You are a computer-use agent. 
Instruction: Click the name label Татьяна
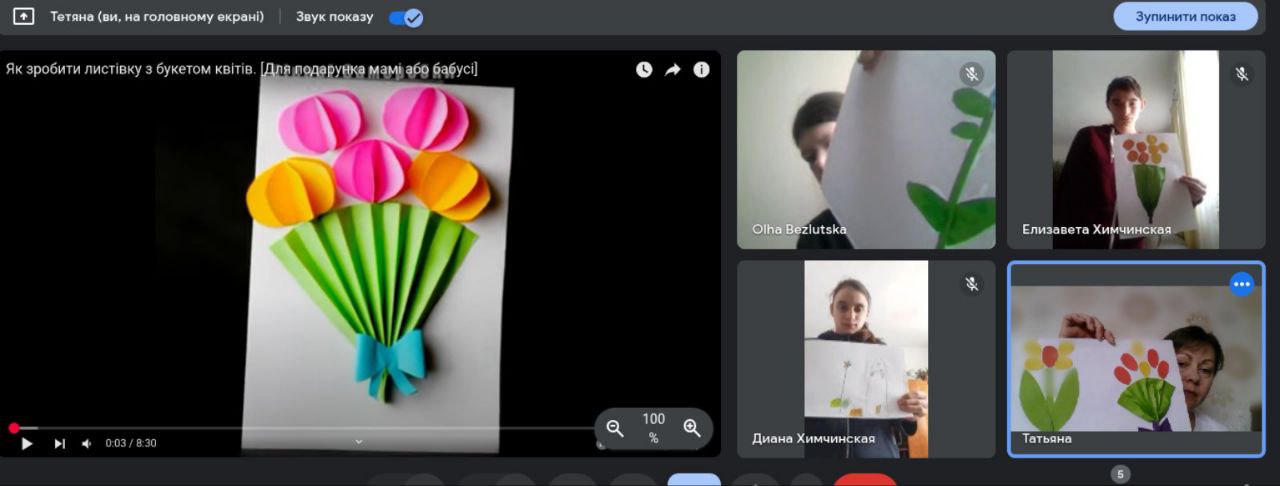coord(1046,438)
